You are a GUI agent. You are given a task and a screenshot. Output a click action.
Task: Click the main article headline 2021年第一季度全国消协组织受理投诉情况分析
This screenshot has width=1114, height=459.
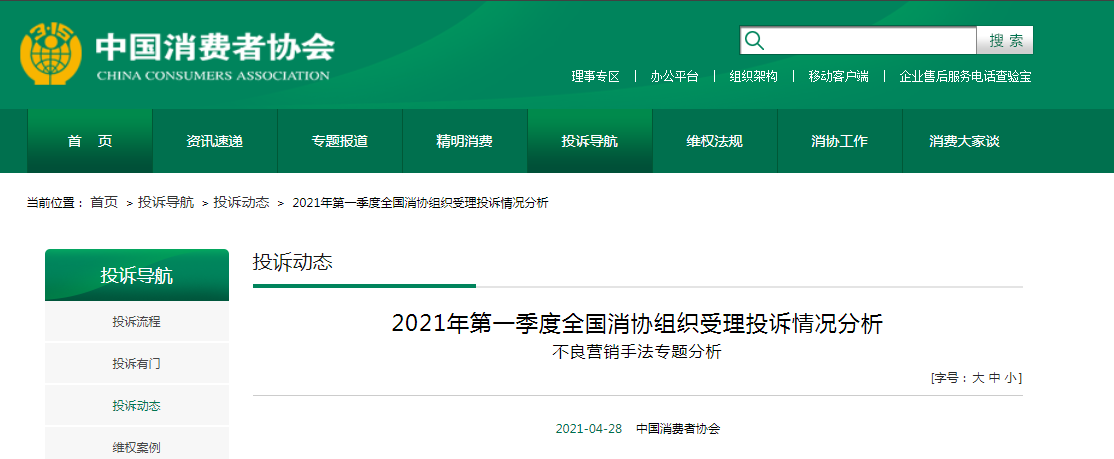point(637,324)
